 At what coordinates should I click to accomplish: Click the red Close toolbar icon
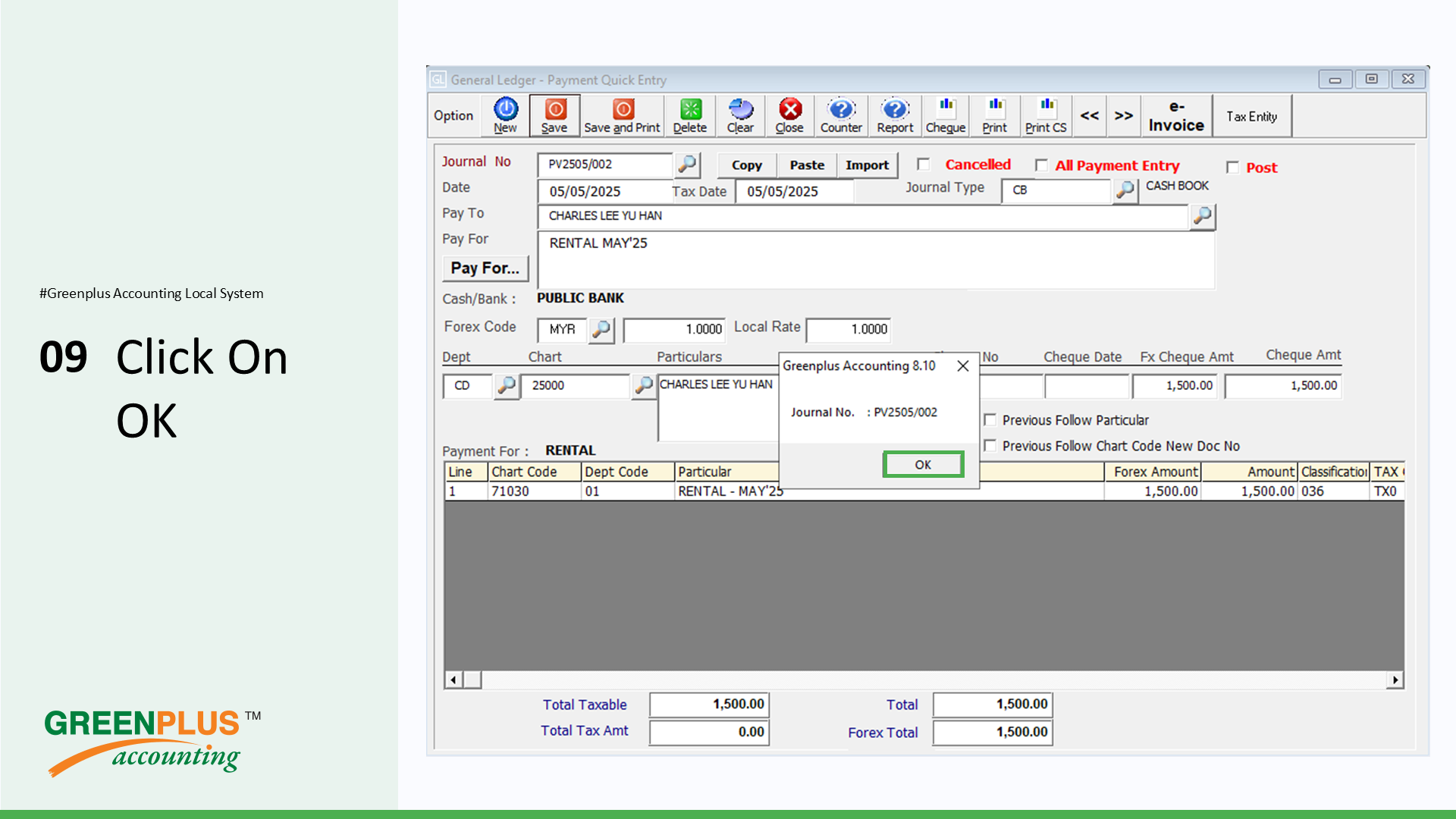pos(789,116)
